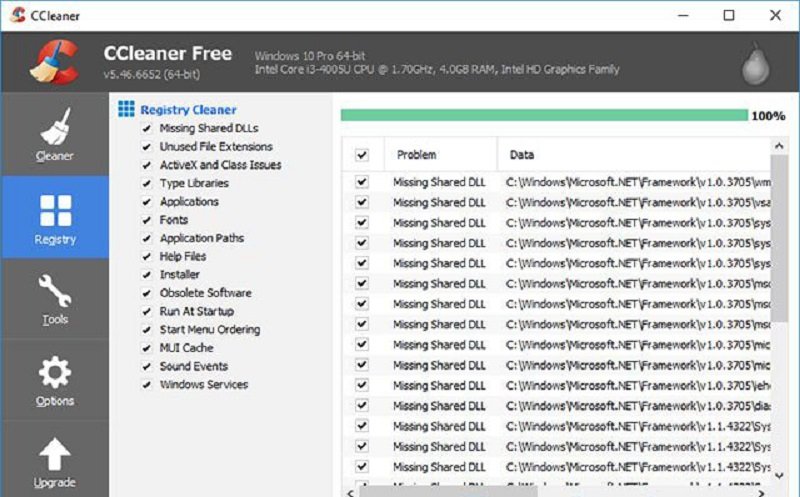
Task: Select the Registry sidebar icon
Action: click(55, 210)
